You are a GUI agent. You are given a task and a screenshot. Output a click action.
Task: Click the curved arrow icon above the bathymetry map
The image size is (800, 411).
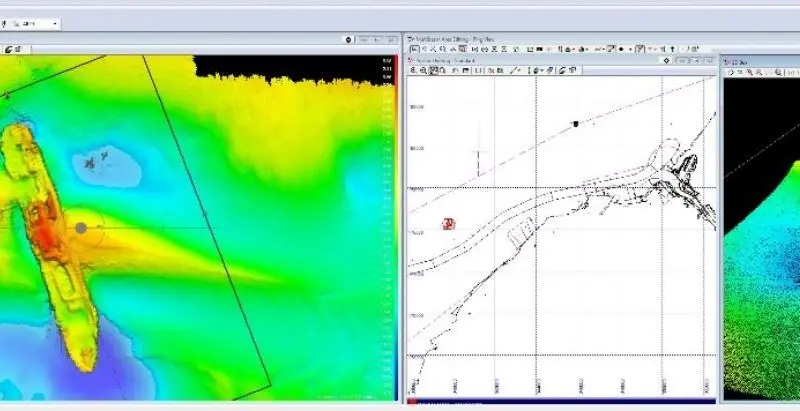[x=8, y=49]
